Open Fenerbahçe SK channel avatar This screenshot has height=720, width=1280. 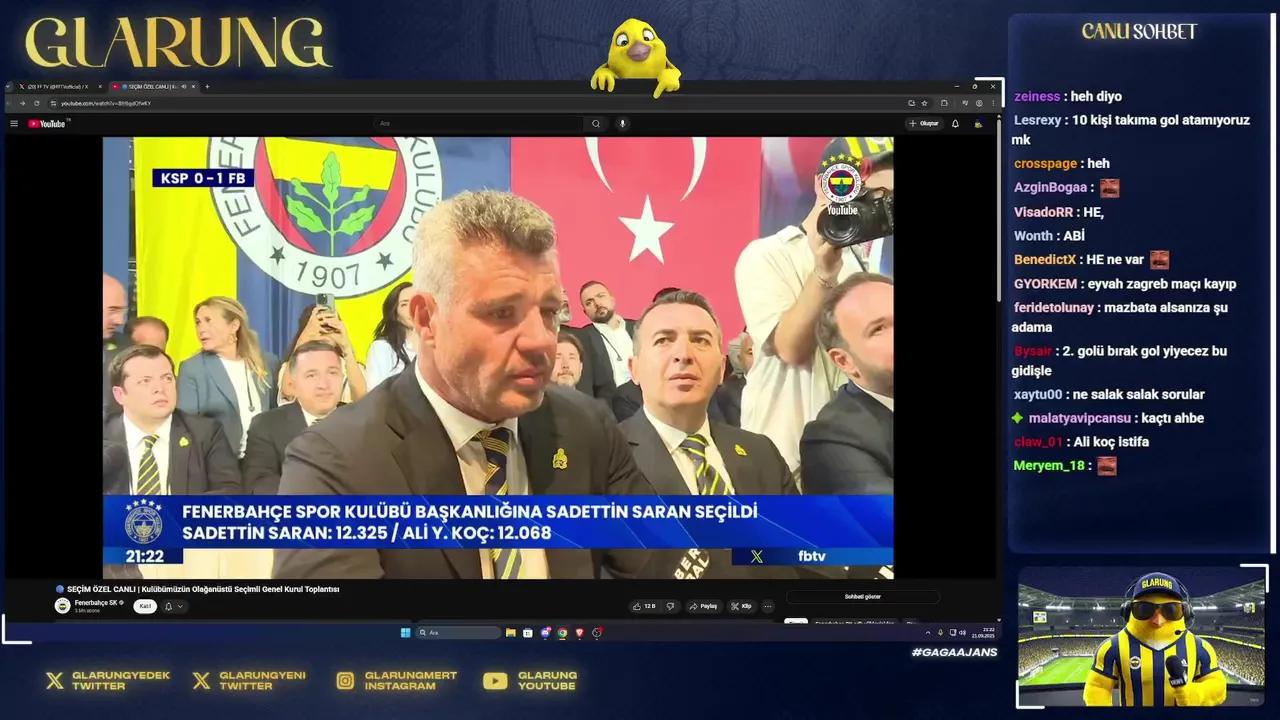(x=62, y=606)
